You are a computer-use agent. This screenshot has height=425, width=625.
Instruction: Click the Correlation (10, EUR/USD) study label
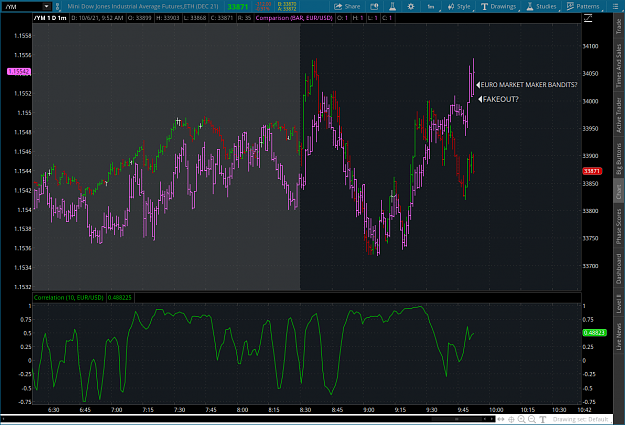click(x=69, y=297)
